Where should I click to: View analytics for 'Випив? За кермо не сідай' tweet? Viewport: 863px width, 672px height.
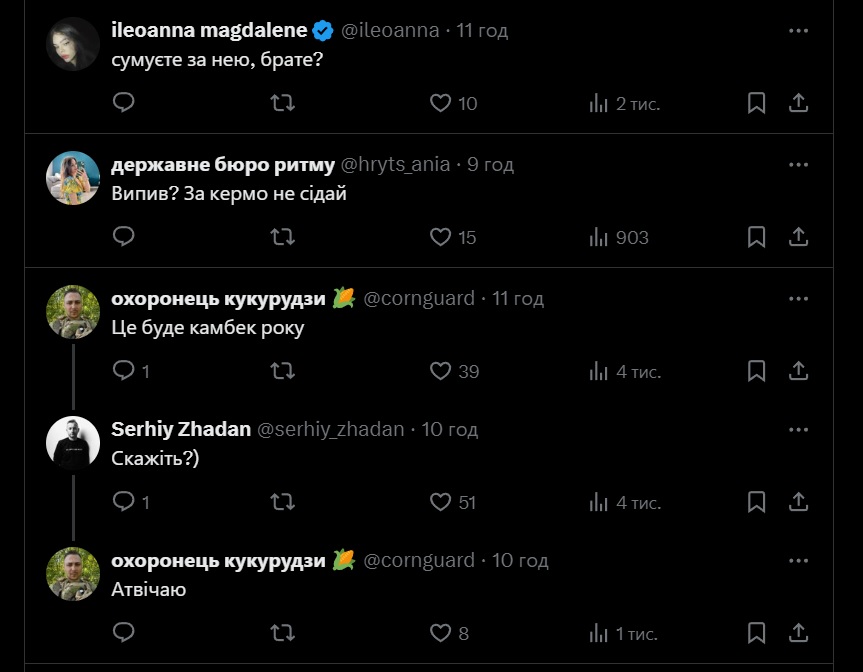click(x=599, y=237)
